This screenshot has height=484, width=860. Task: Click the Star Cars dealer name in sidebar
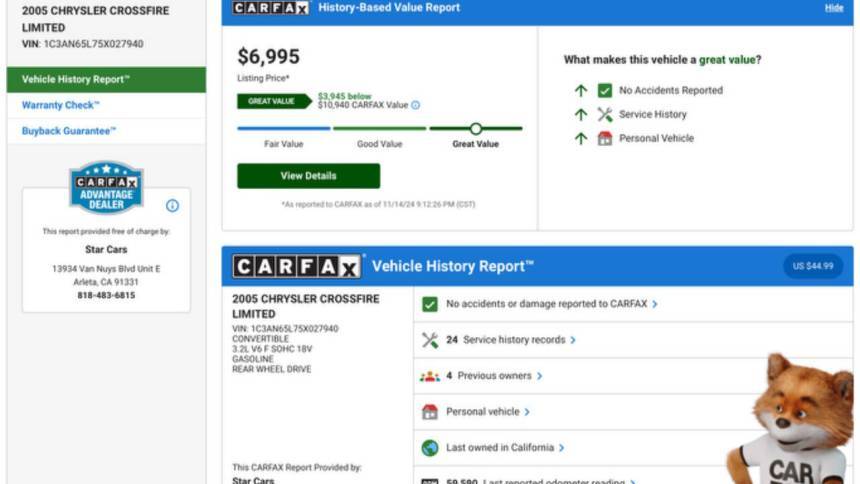coord(106,250)
